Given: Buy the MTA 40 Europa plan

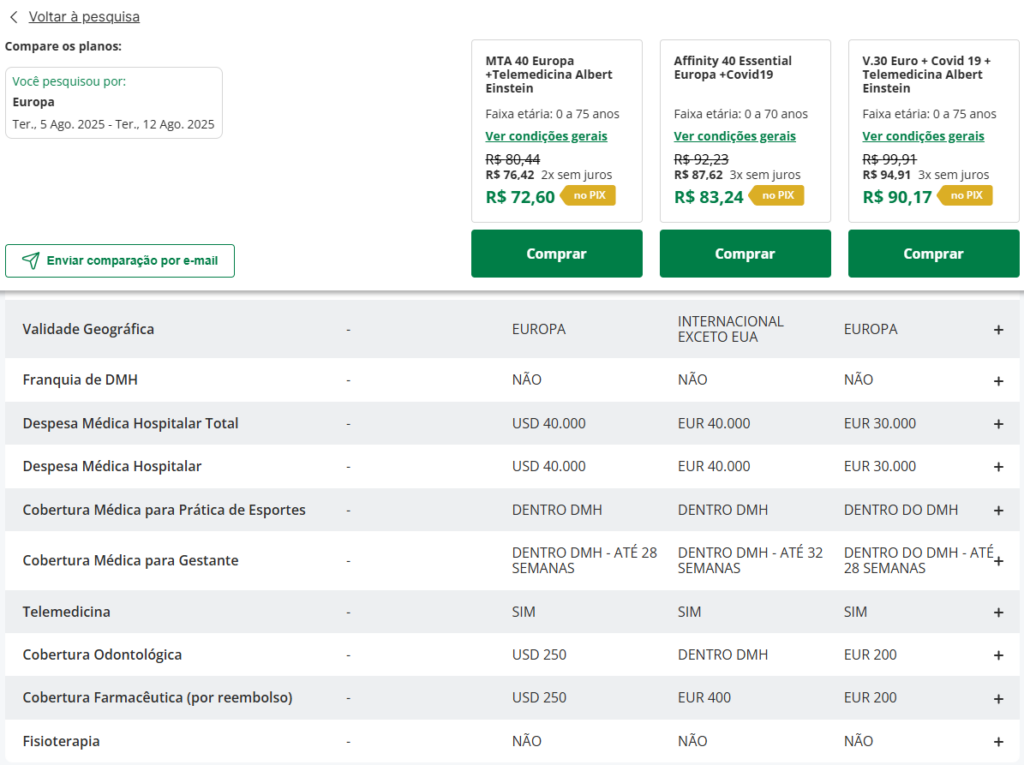Looking at the screenshot, I should (x=556, y=253).
